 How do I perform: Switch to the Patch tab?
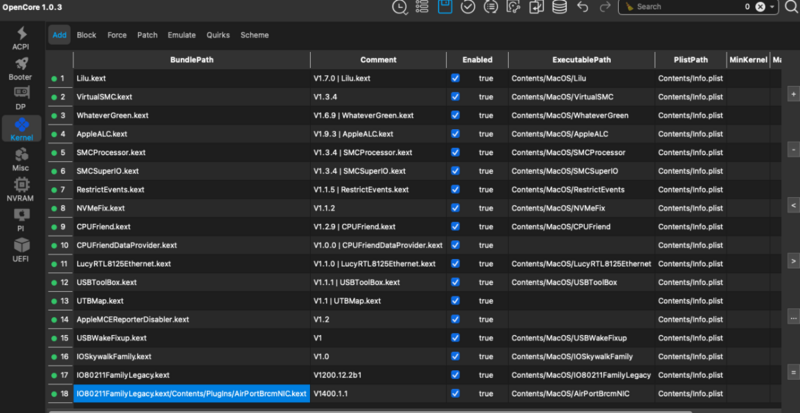[x=147, y=35]
